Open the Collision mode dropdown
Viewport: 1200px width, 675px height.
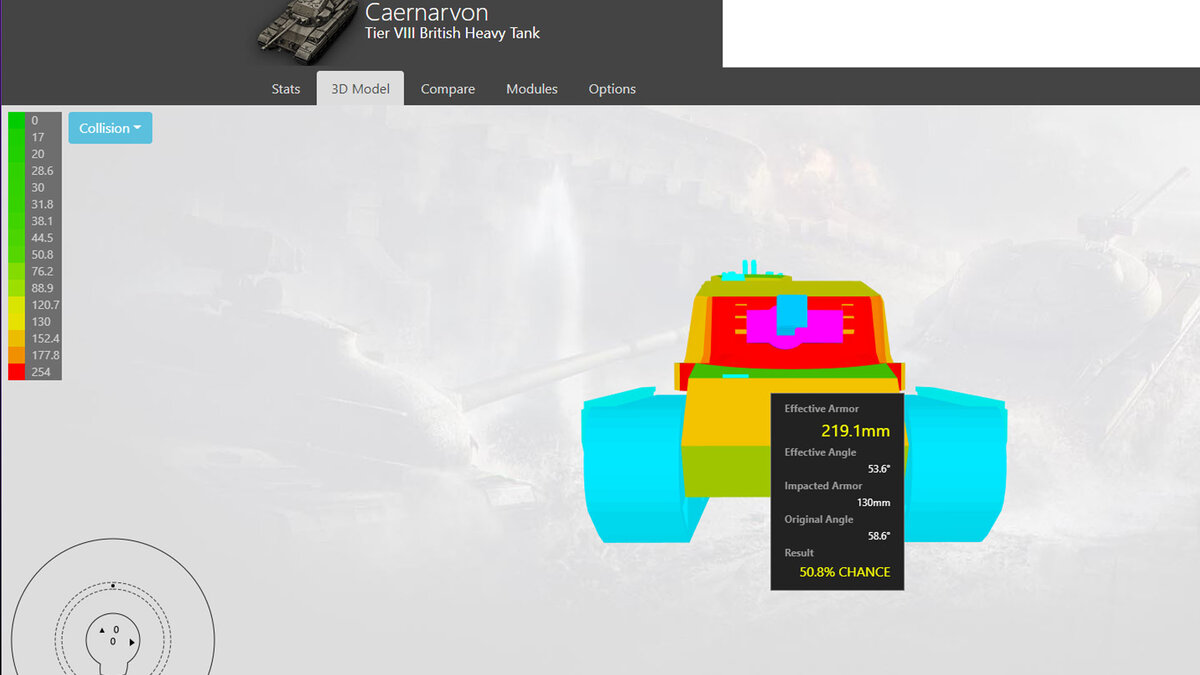[110, 128]
